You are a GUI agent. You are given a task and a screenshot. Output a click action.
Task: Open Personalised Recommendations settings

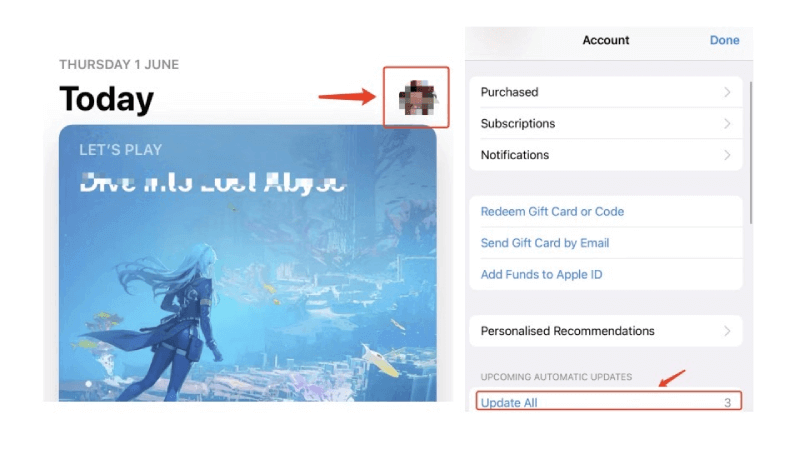point(606,331)
